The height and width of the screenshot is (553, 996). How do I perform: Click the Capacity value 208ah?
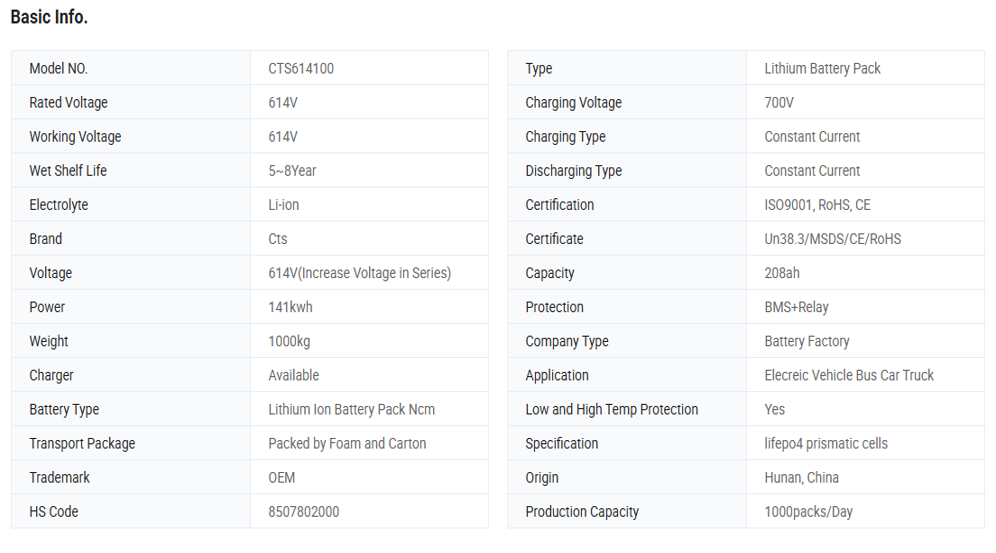782,273
